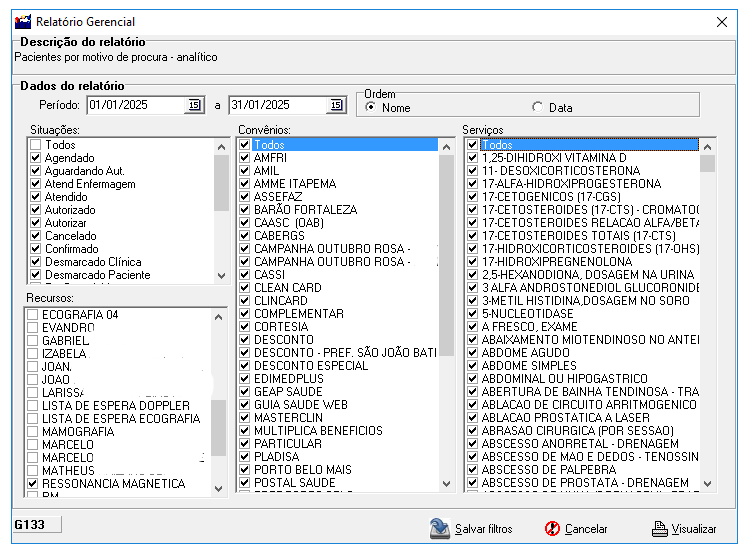Click the Salvar filtros disk icon

point(440,528)
